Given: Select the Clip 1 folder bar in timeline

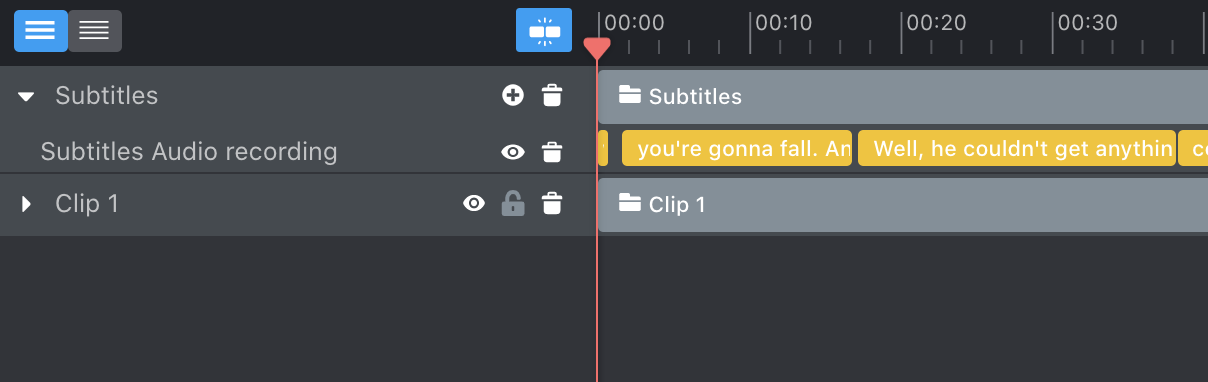Looking at the screenshot, I should 902,205.
